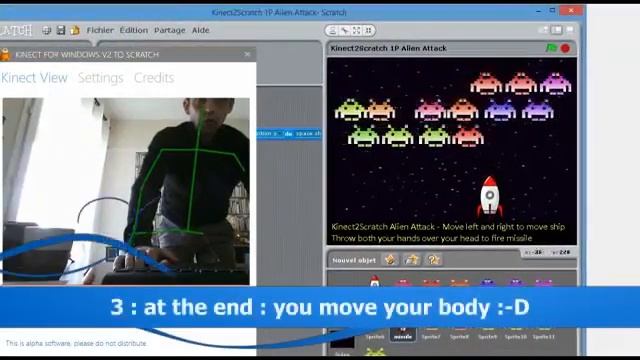Switch to small stage view mode

(x=543, y=30)
